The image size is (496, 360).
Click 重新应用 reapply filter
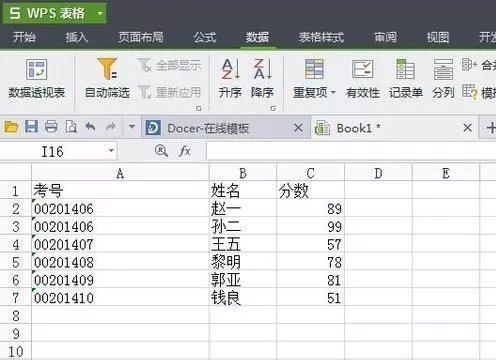(169, 92)
